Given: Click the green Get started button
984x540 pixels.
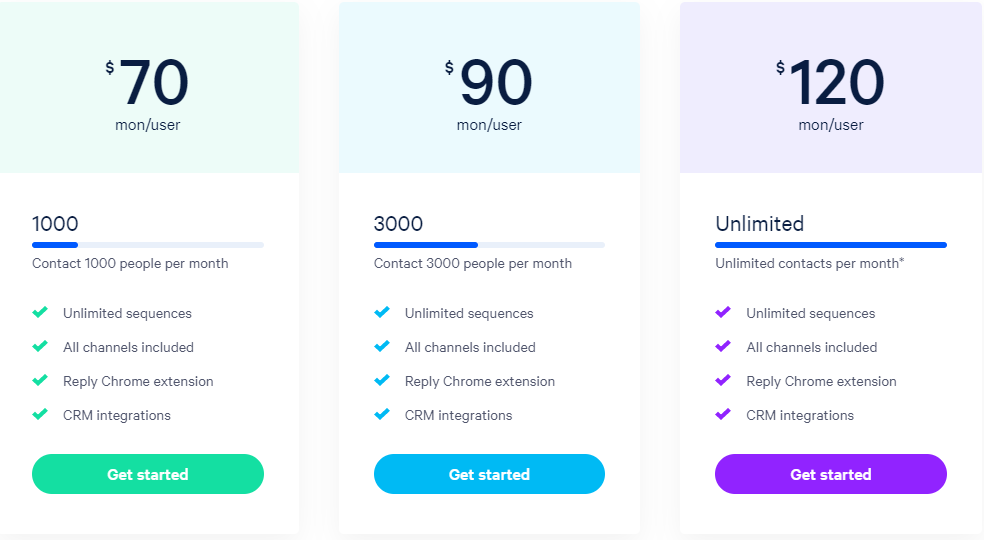Looking at the screenshot, I should pos(147,474).
